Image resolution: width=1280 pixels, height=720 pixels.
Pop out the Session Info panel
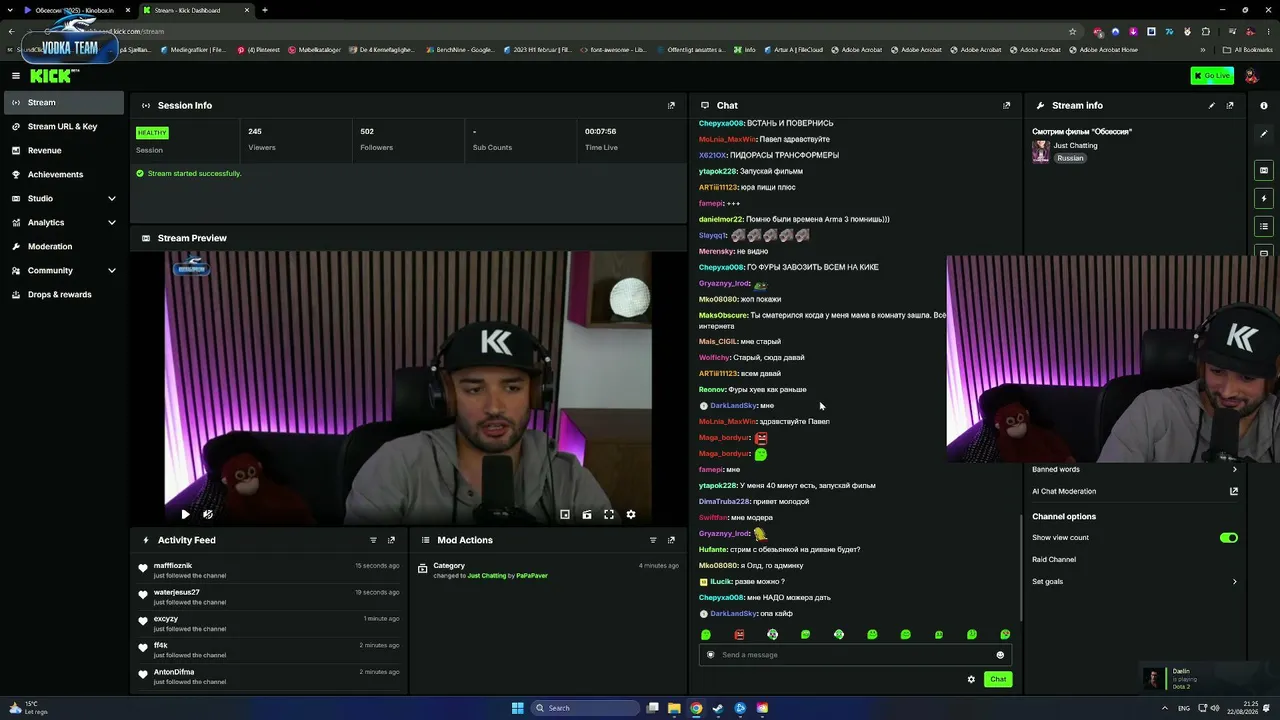(671, 105)
